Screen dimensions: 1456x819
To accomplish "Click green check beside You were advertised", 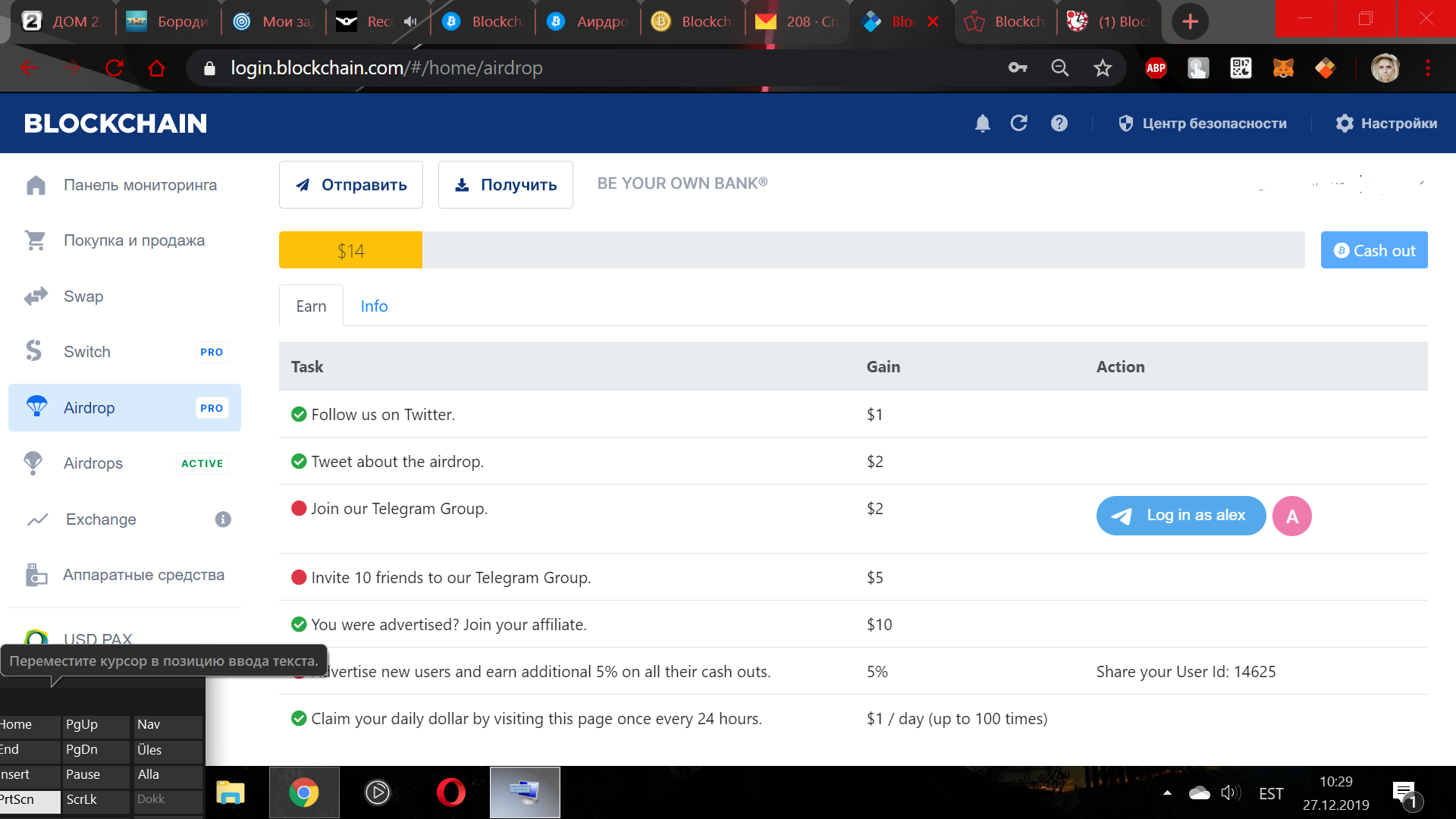I will tap(299, 624).
